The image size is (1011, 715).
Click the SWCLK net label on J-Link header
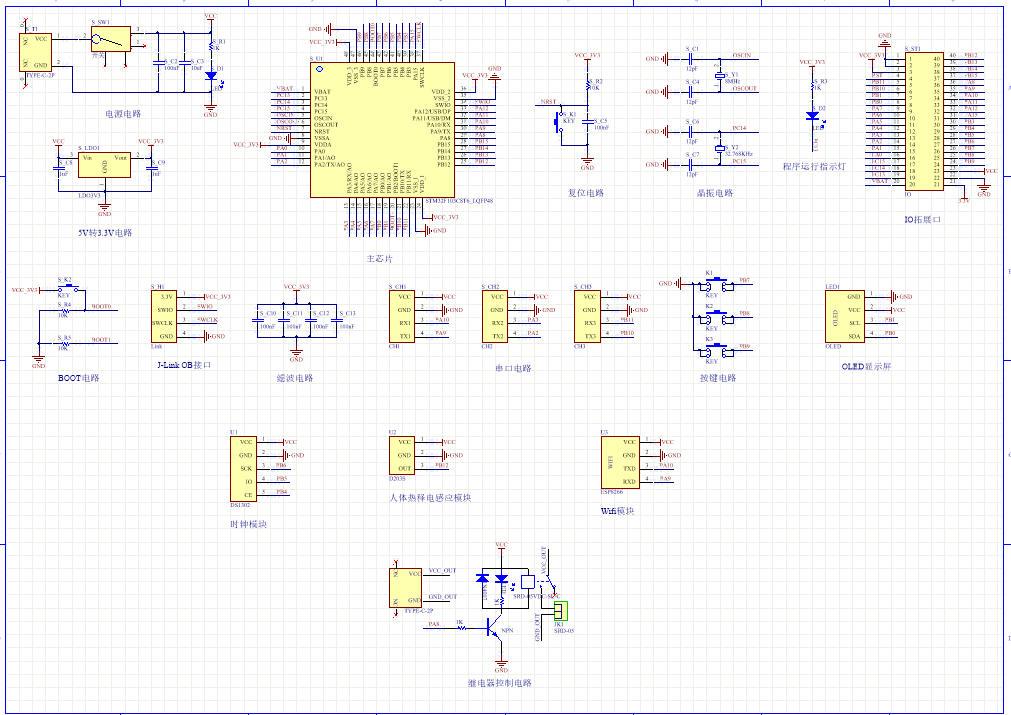[x=208, y=320]
